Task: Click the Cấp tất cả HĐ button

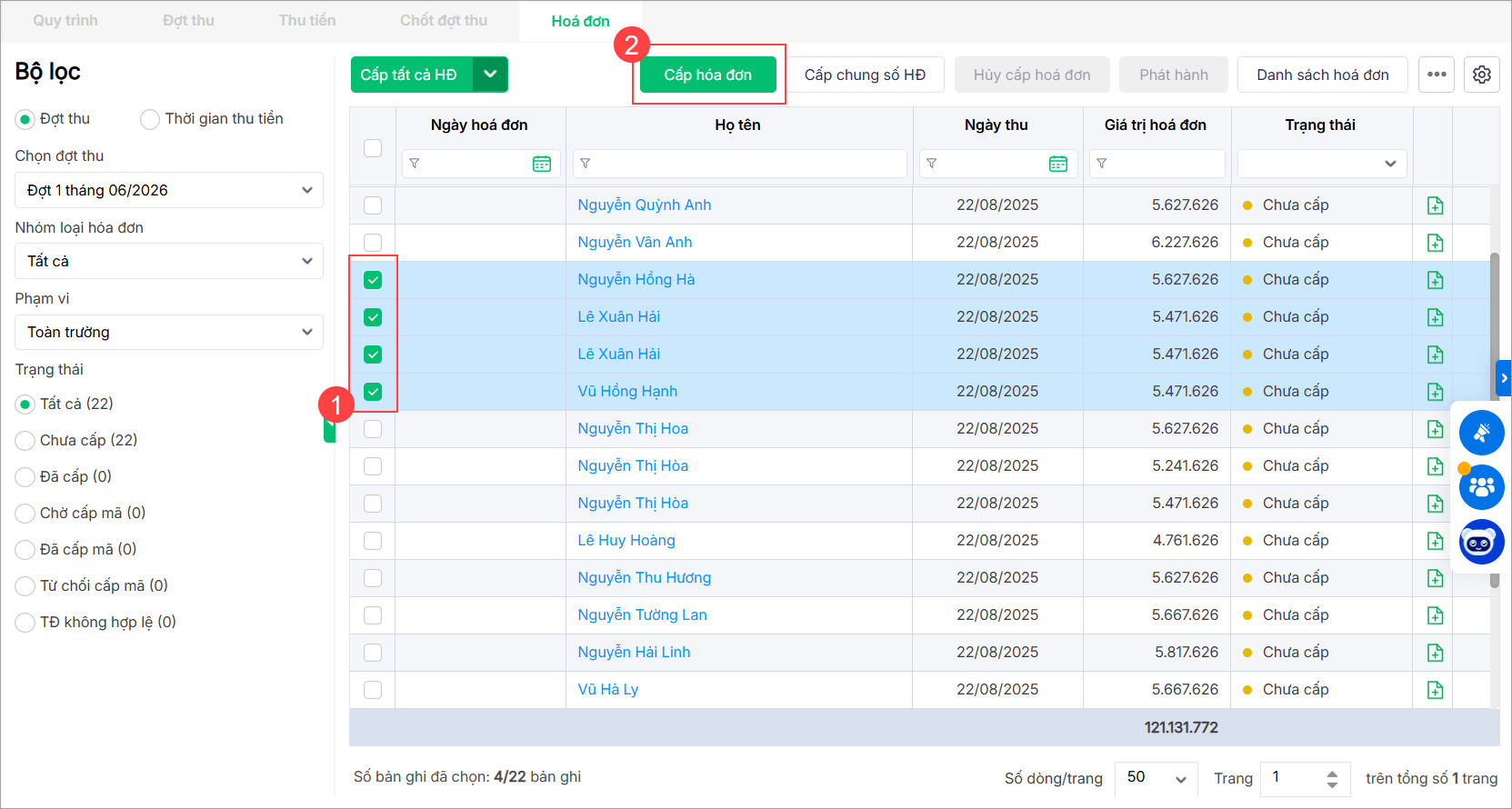Action: pos(412,75)
